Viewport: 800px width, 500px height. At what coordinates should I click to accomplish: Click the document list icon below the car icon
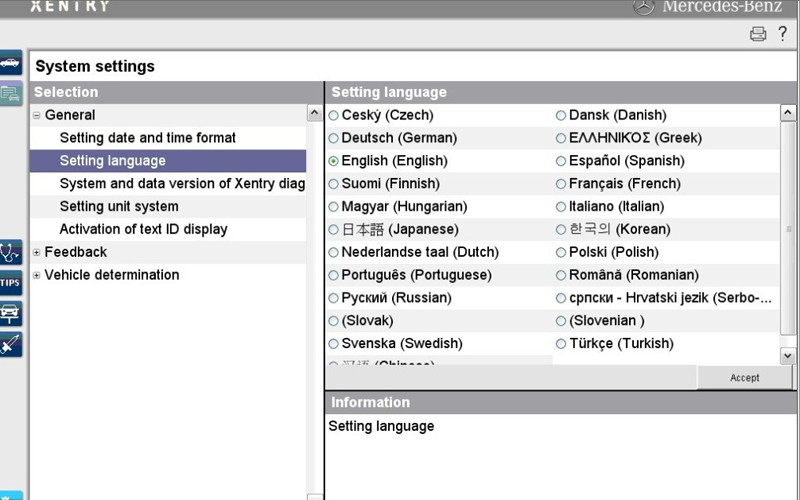pyautogui.click(x=10, y=94)
